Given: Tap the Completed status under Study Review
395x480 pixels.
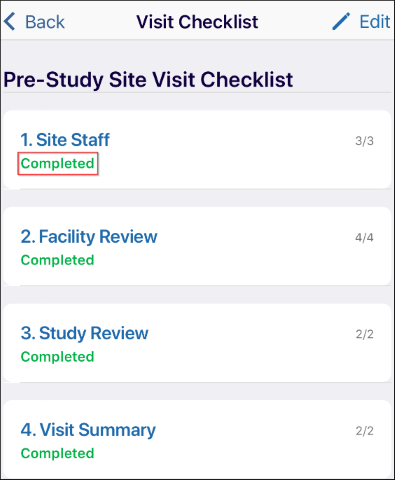Looking at the screenshot, I should coord(57,357).
